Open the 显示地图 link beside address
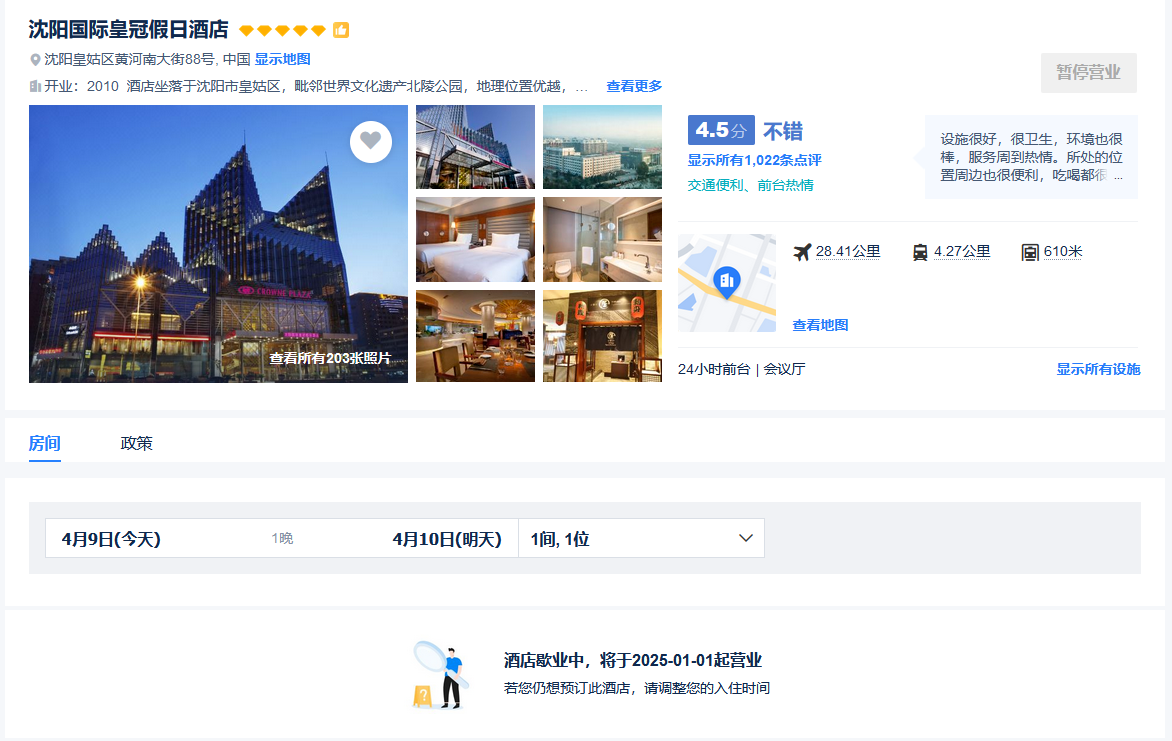 click(282, 59)
